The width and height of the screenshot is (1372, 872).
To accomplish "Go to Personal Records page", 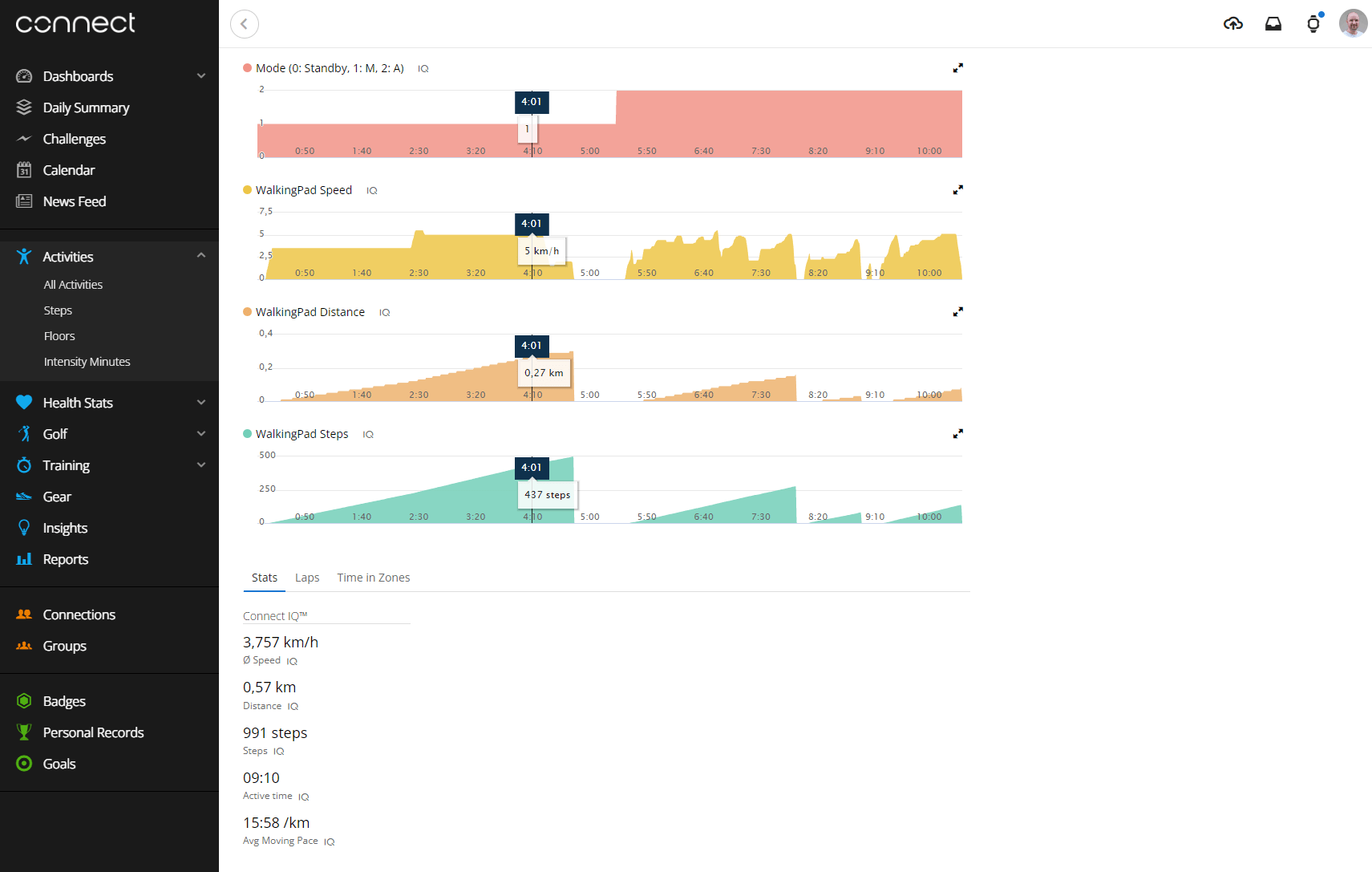I will coord(93,732).
